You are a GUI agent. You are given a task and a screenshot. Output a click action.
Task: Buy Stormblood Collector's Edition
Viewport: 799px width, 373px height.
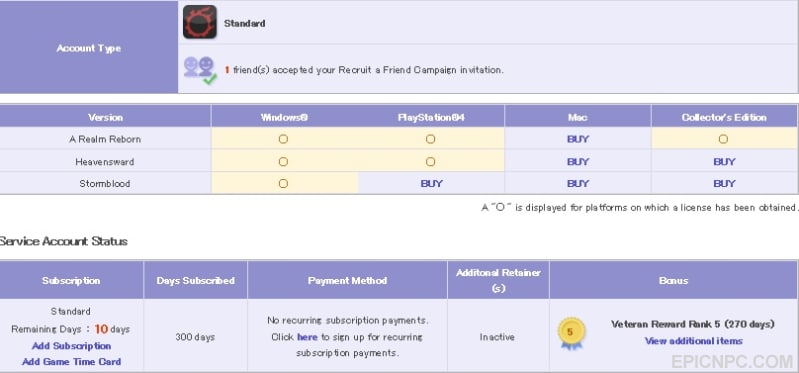[x=724, y=183]
